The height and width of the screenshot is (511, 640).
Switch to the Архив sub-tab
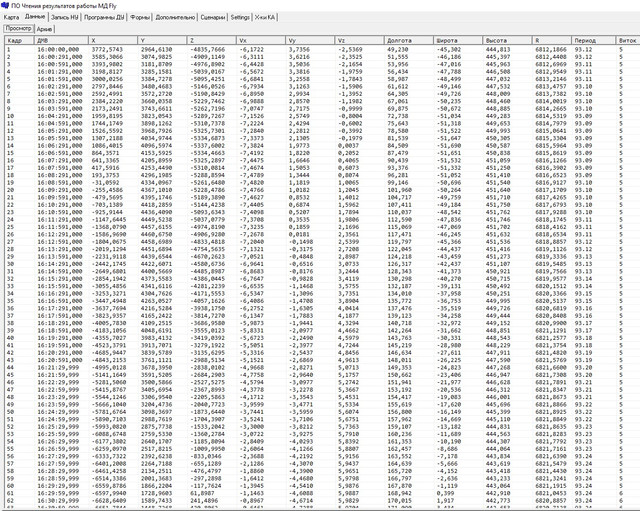click(45, 29)
